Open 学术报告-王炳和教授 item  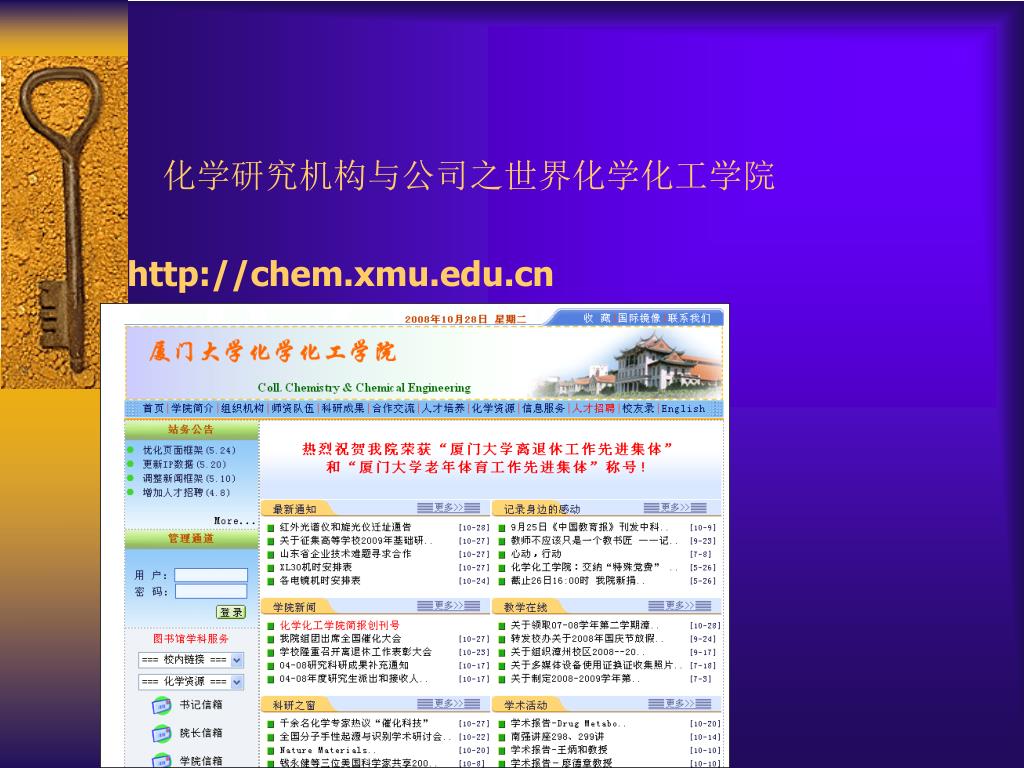(x=559, y=750)
